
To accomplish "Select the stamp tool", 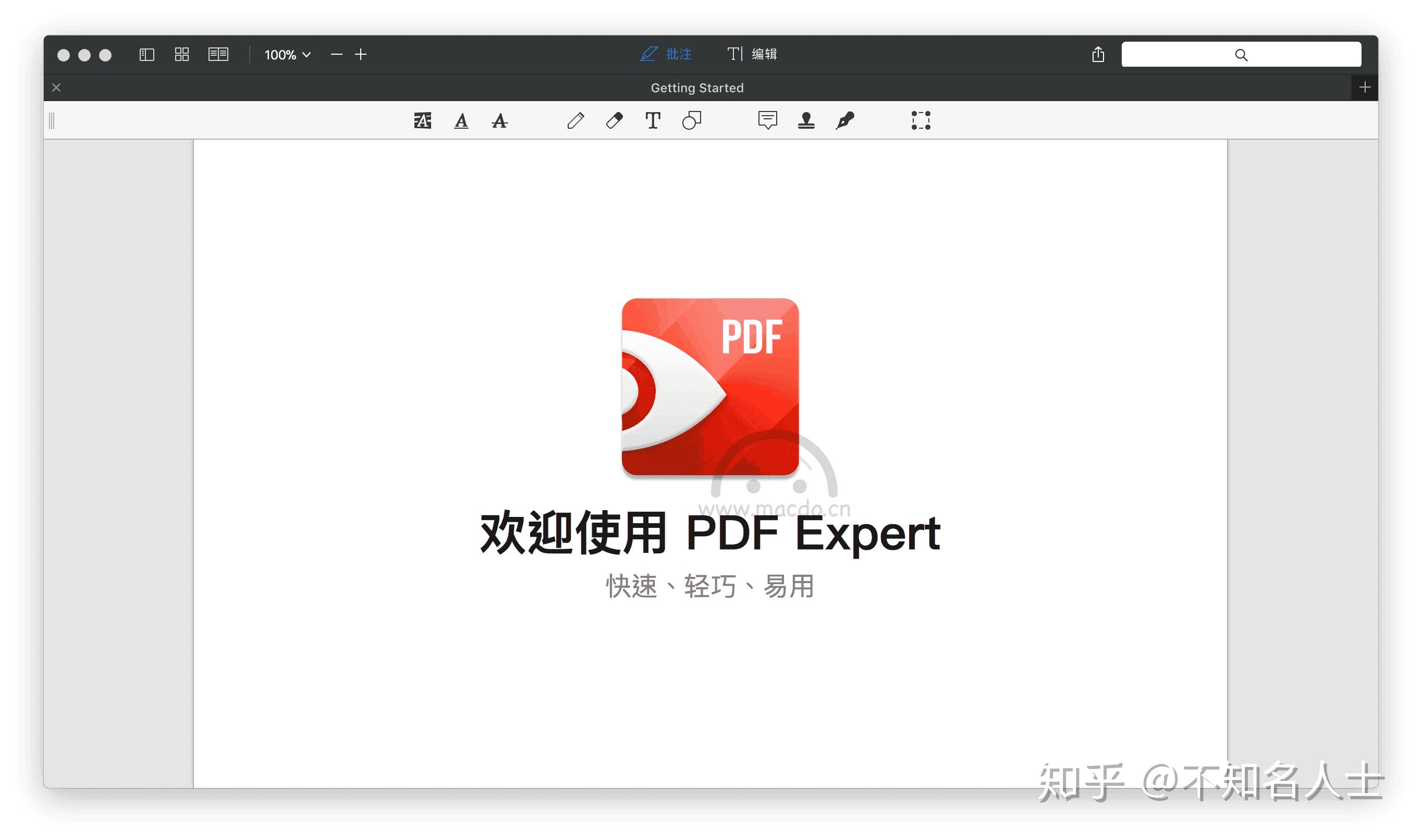I will tap(806, 120).
